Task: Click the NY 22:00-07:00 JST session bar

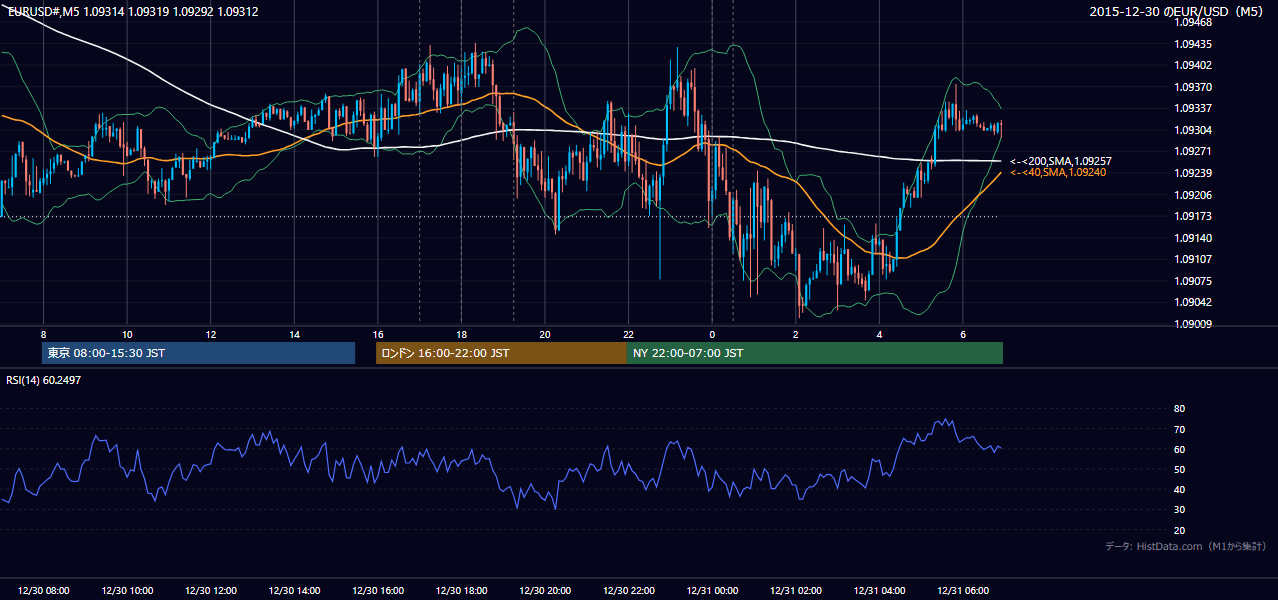Action: coord(815,353)
